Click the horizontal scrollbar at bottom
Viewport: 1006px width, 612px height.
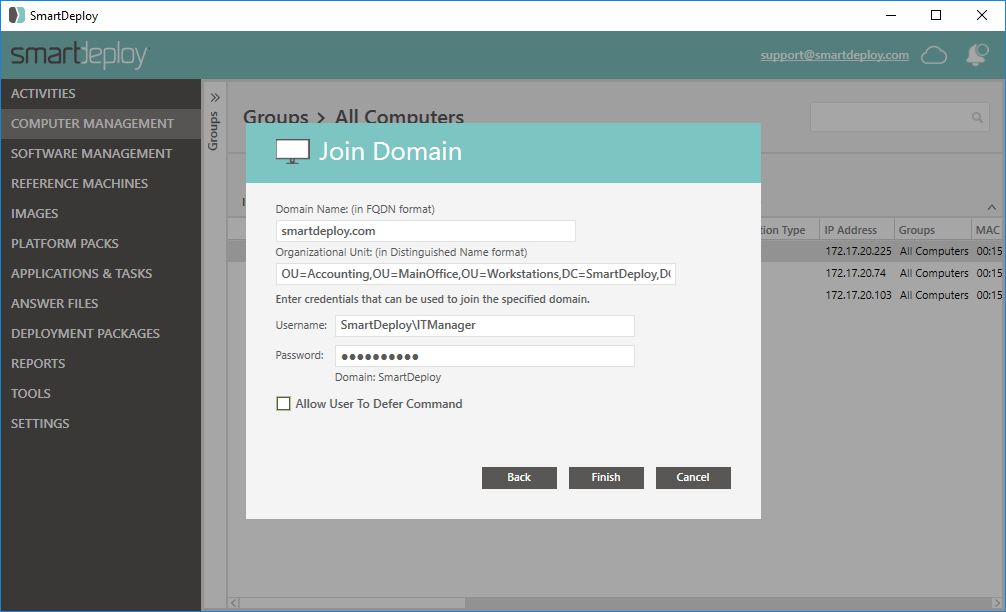pyautogui.click(x=600, y=603)
